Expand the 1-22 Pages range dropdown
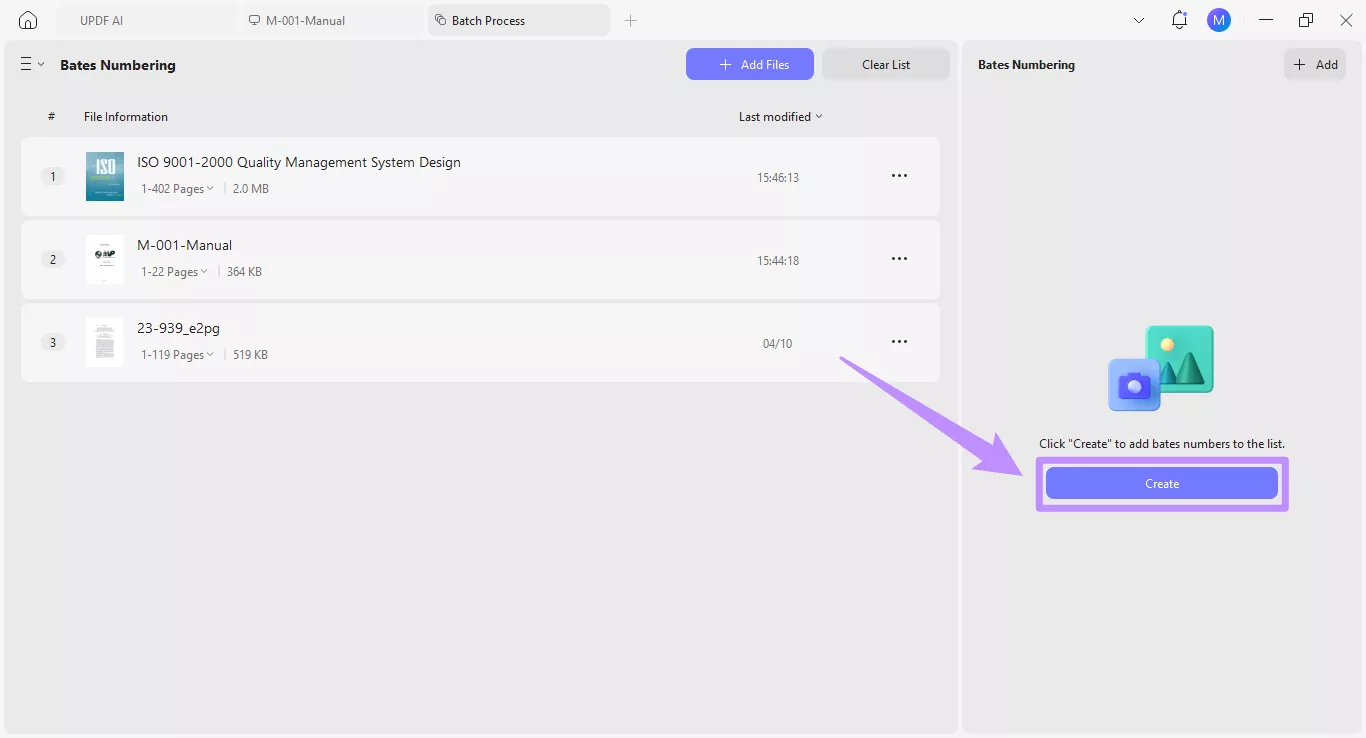The height and width of the screenshot is (738, 1366). [x=174, y=272]
